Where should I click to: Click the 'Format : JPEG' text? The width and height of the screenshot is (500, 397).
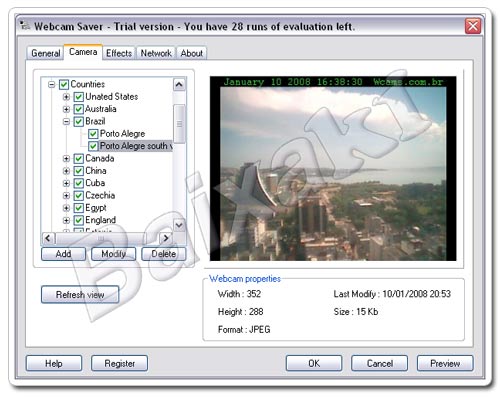pos(244,330)
